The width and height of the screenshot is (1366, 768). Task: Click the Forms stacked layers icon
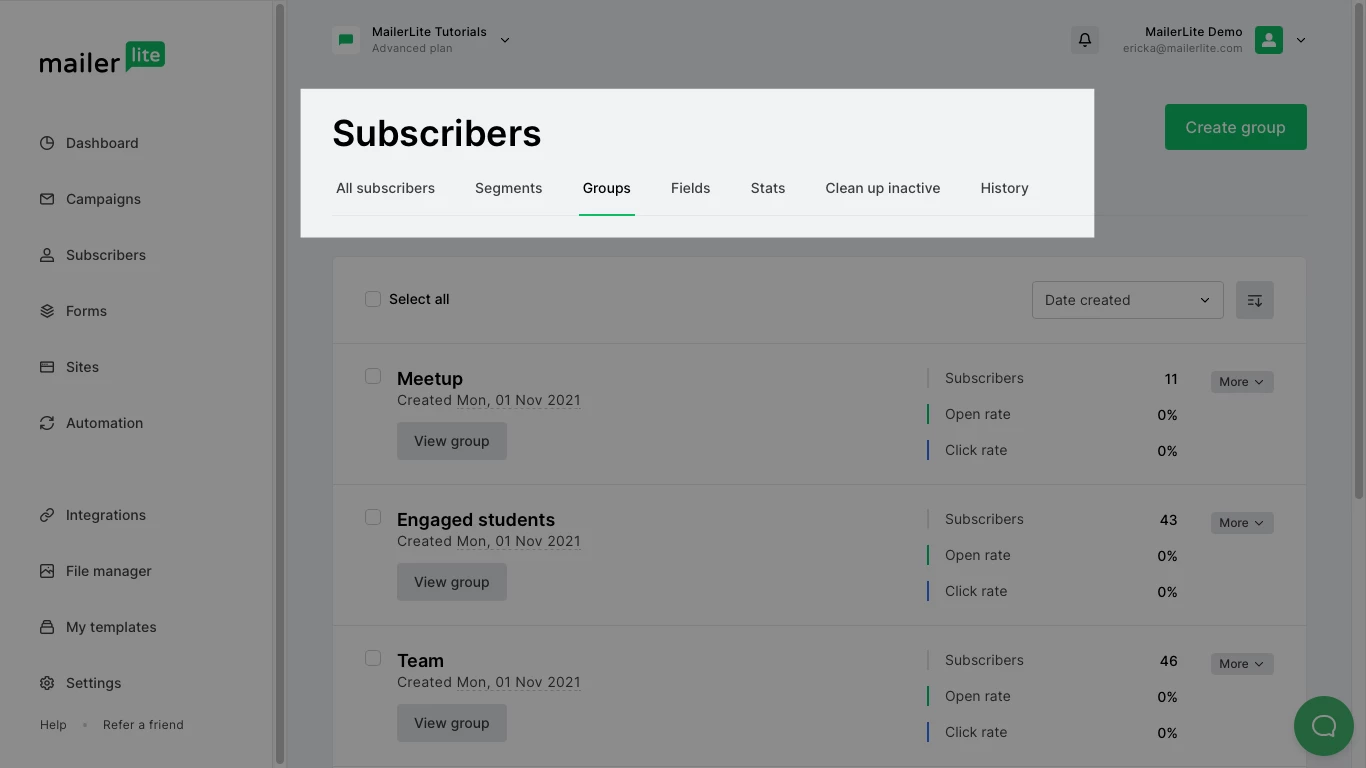click(47, 311)
